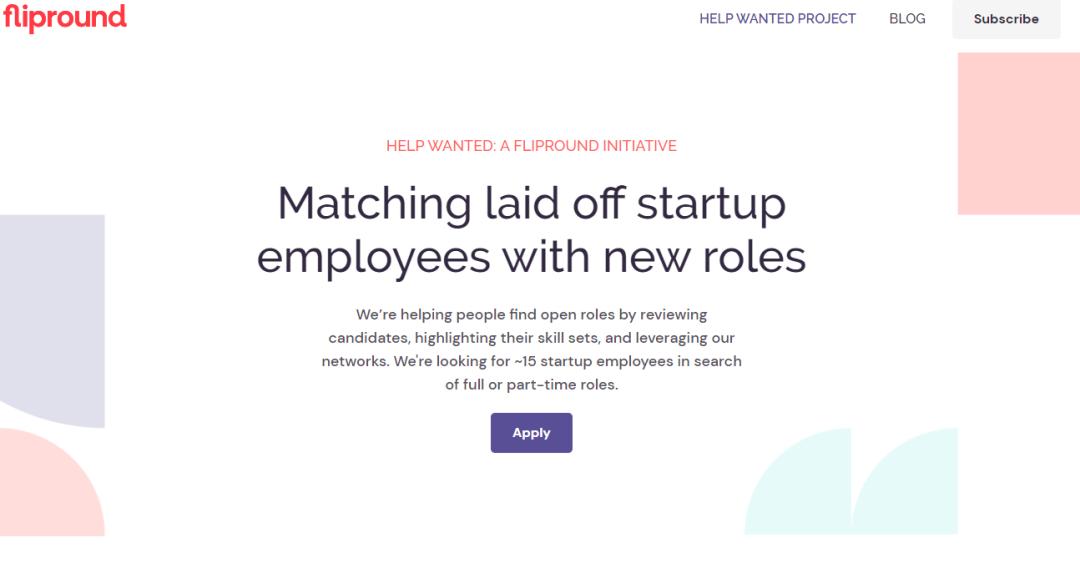Click the Flipround logo
Screen dimensions: 1080x568
coord(65,18)
